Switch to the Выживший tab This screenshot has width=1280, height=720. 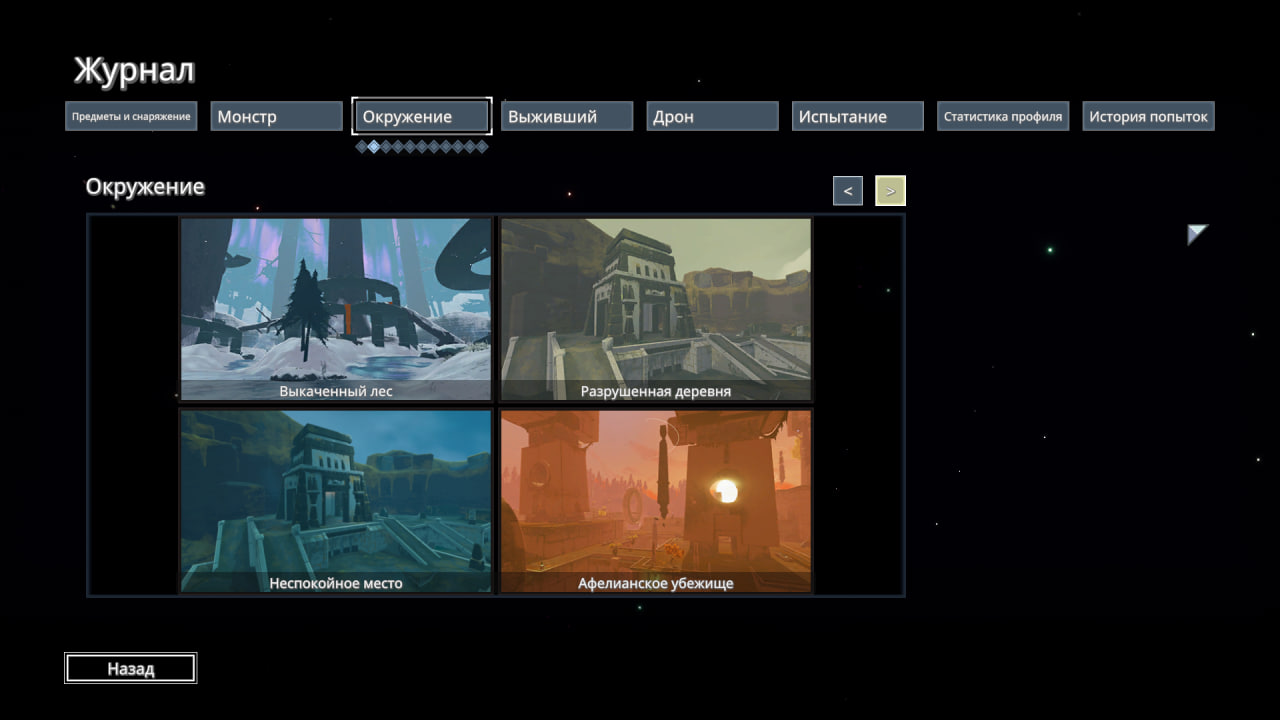pos(567,116)
